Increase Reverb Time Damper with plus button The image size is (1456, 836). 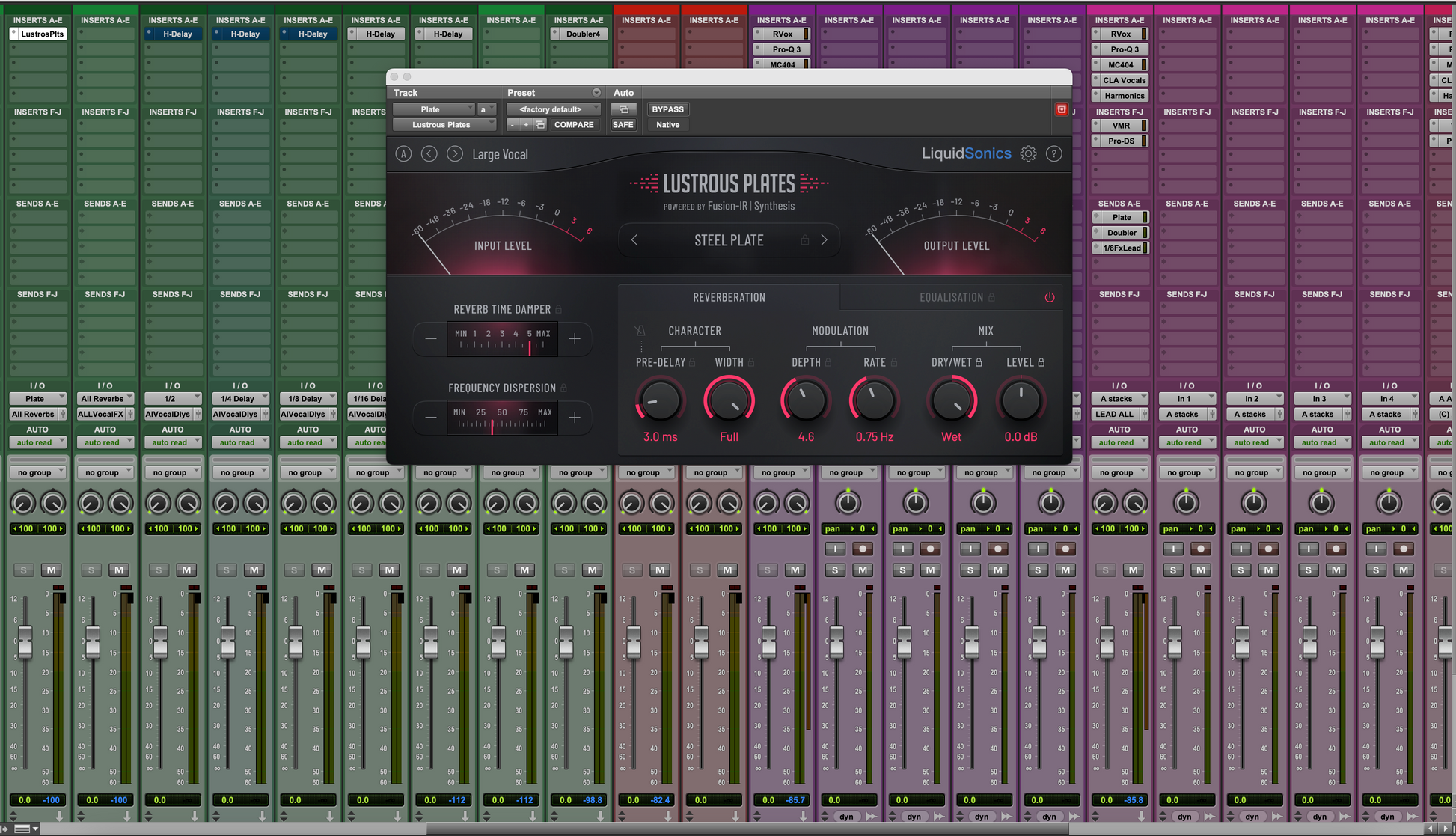tap(575, 339)
